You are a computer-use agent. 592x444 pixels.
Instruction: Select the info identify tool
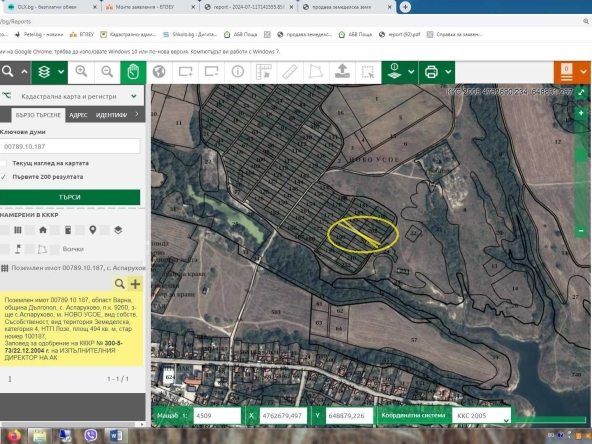click(237, 72)
